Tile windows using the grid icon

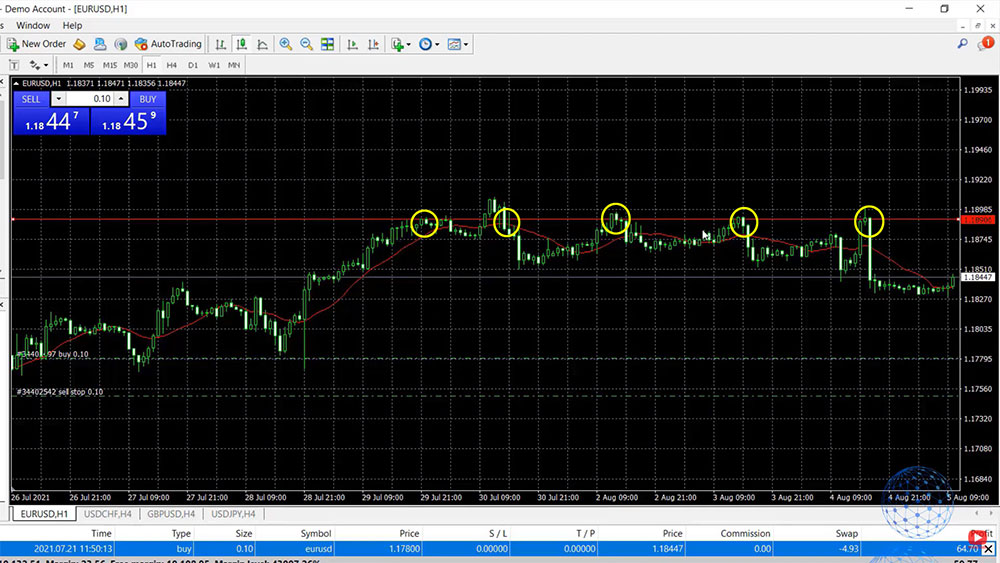click(x=327, y=44)
